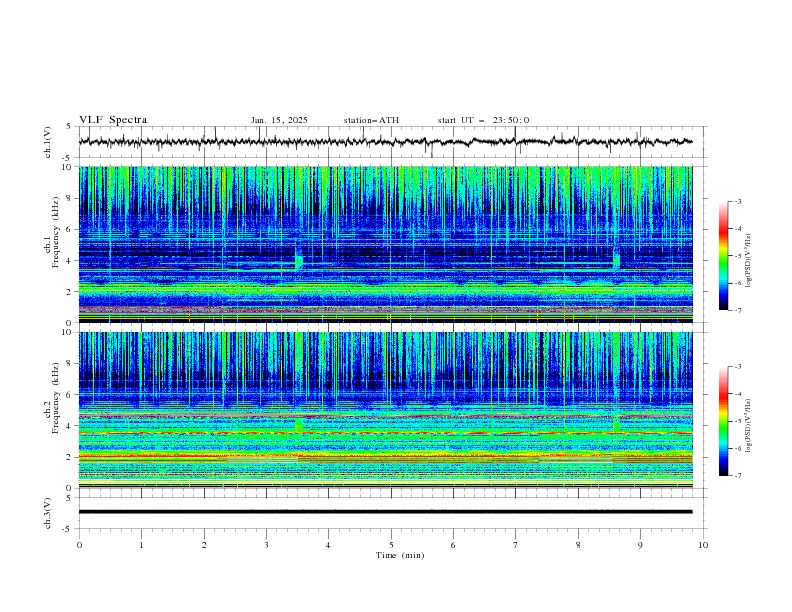Click the "-3" label on ch.1 colorbar
This screenshot has height=612, width=792.
[x=737, y=202]
